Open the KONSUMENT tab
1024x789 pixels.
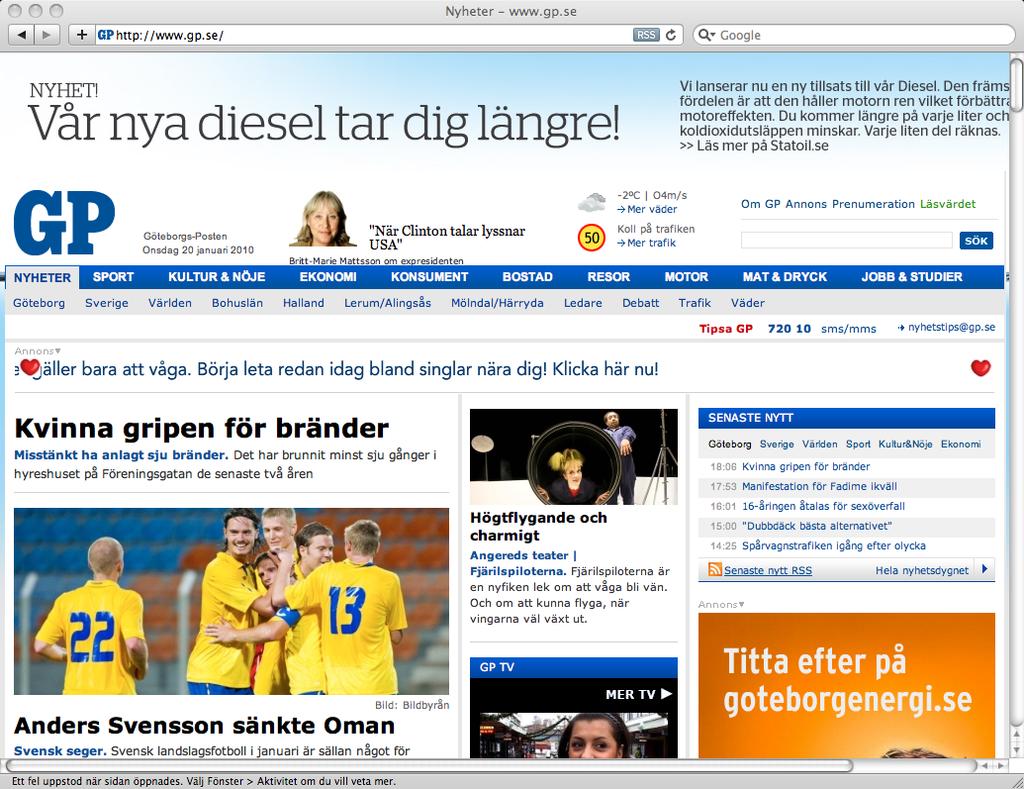430,277
